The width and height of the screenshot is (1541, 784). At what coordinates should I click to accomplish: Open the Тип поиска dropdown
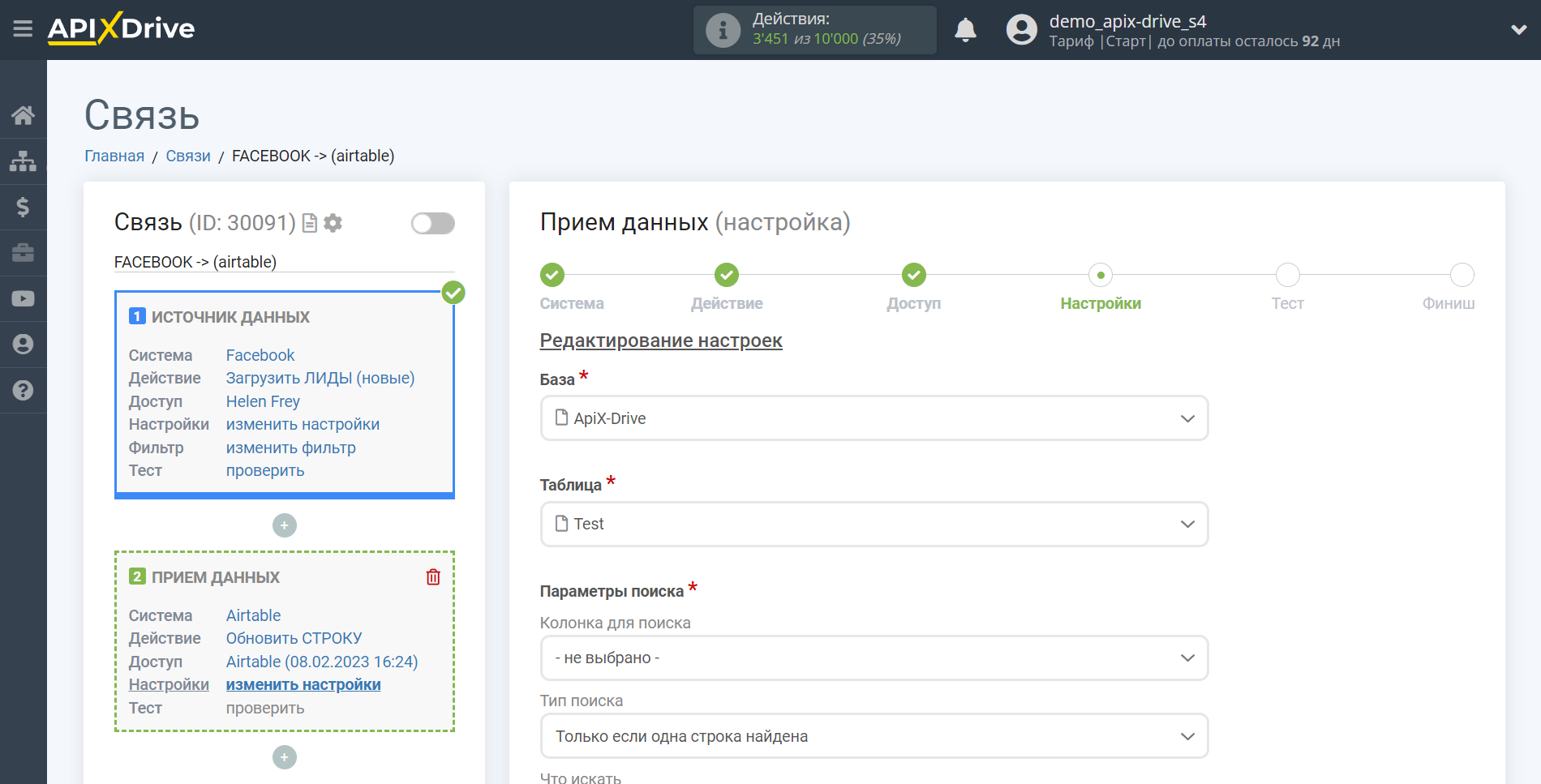click(x=874, y=736)
